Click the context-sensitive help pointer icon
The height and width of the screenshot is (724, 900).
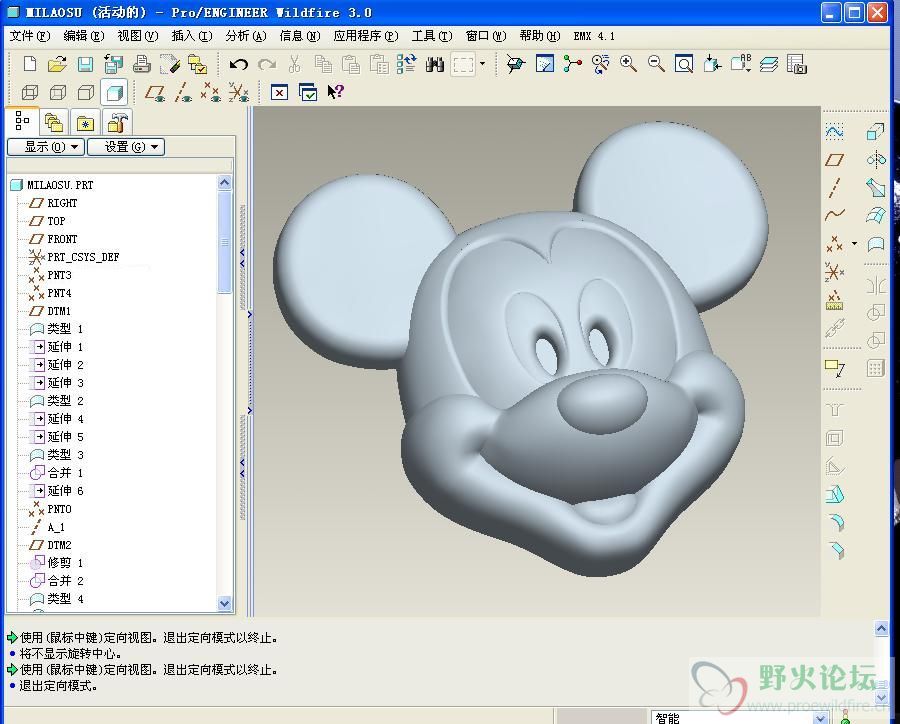pyautogui.click(x=335, y=92)
